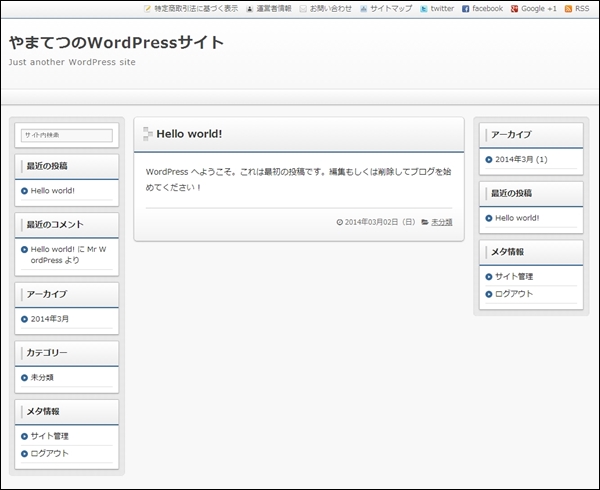Open 2014年3月 in left アーカイブ widget

click(50, 319)
